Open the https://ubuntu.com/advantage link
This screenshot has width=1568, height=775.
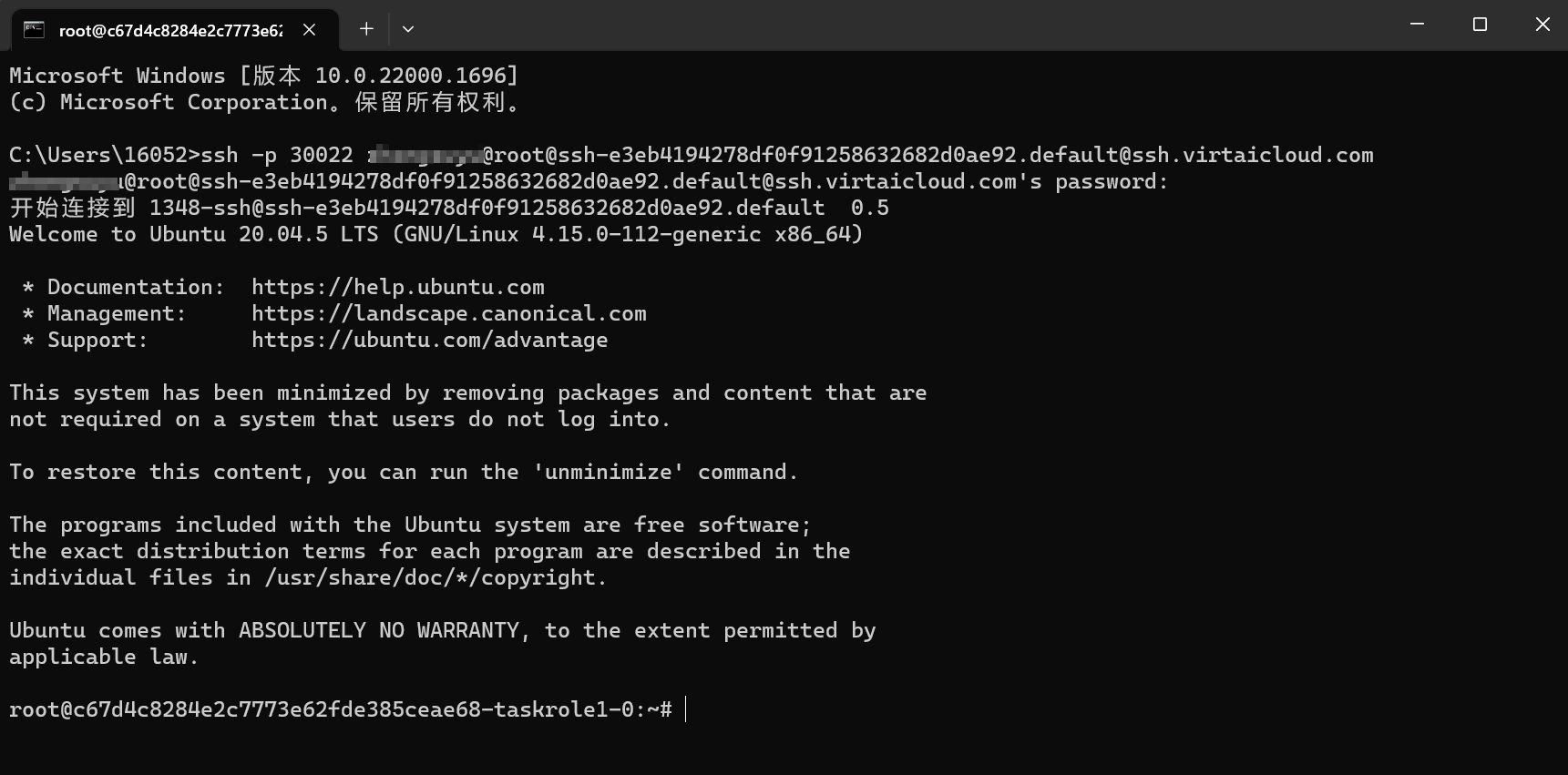[429, 341]
